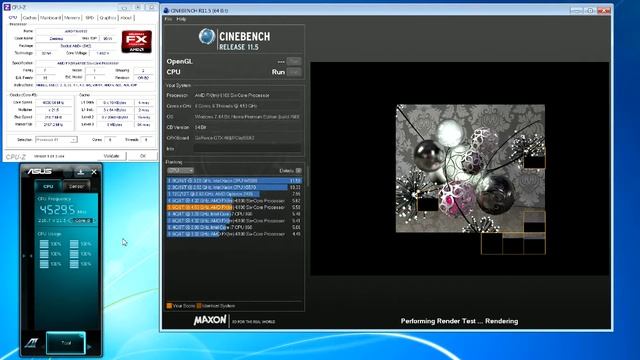Click the Multiplier value x 21.5 in CPU-Z
640x360 pixels.
point(53,110)
